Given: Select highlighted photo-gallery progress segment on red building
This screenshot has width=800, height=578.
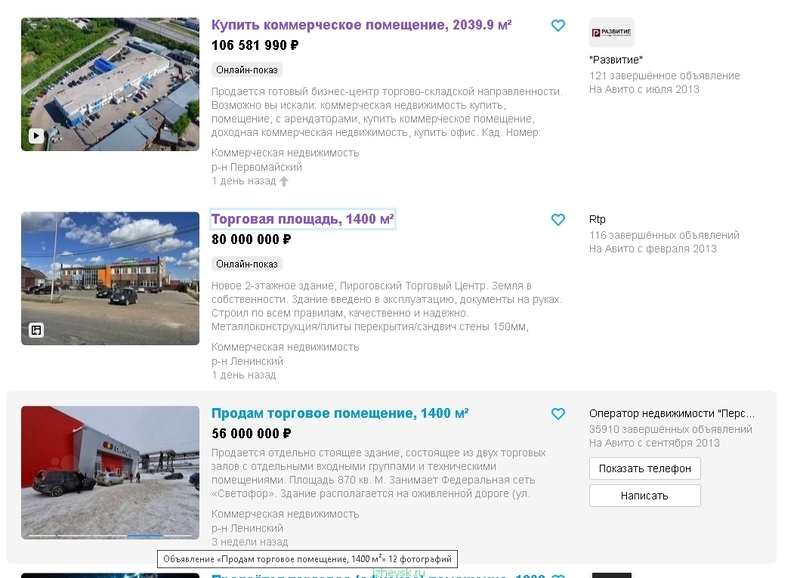Looking at the screenshot, I should coord(145,536).
